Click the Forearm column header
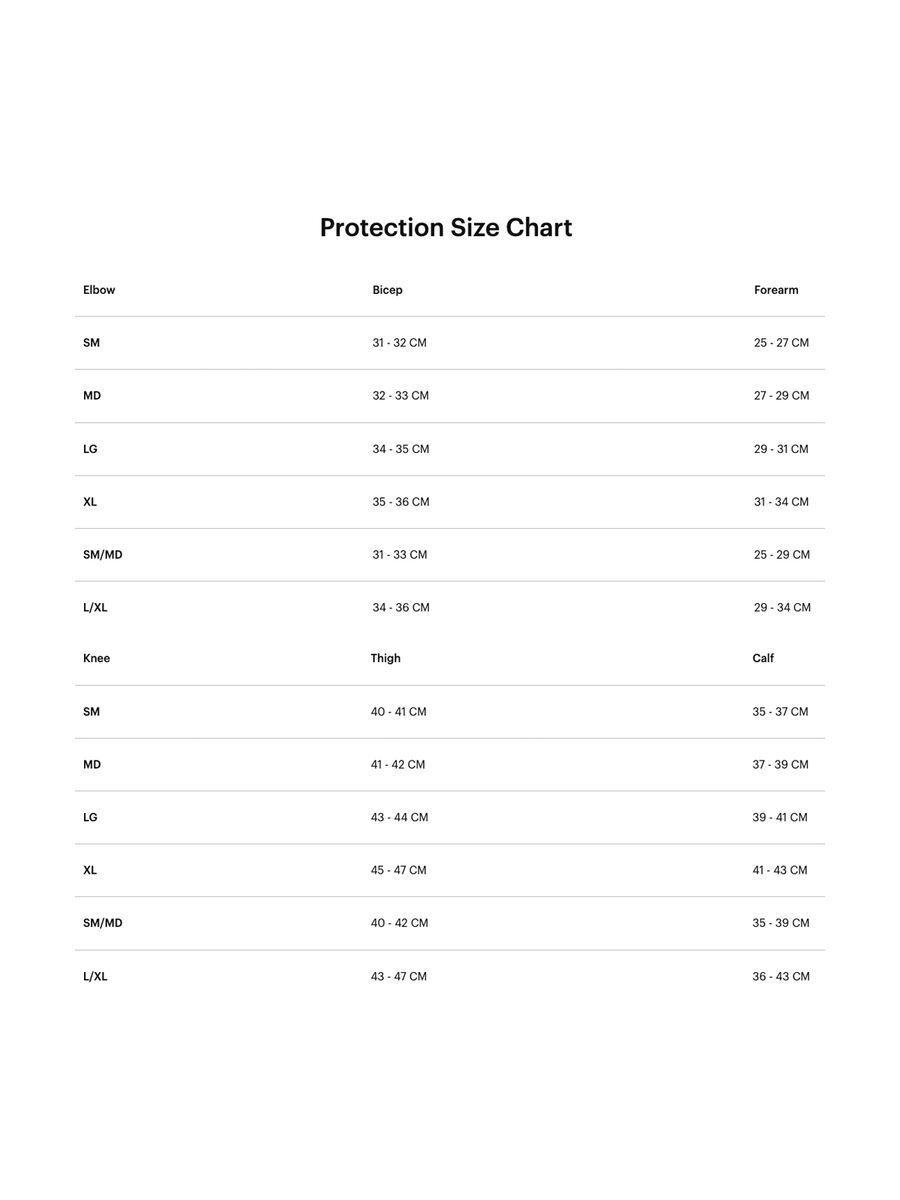The image size is (900, 1200). click(x=776, y=290)
